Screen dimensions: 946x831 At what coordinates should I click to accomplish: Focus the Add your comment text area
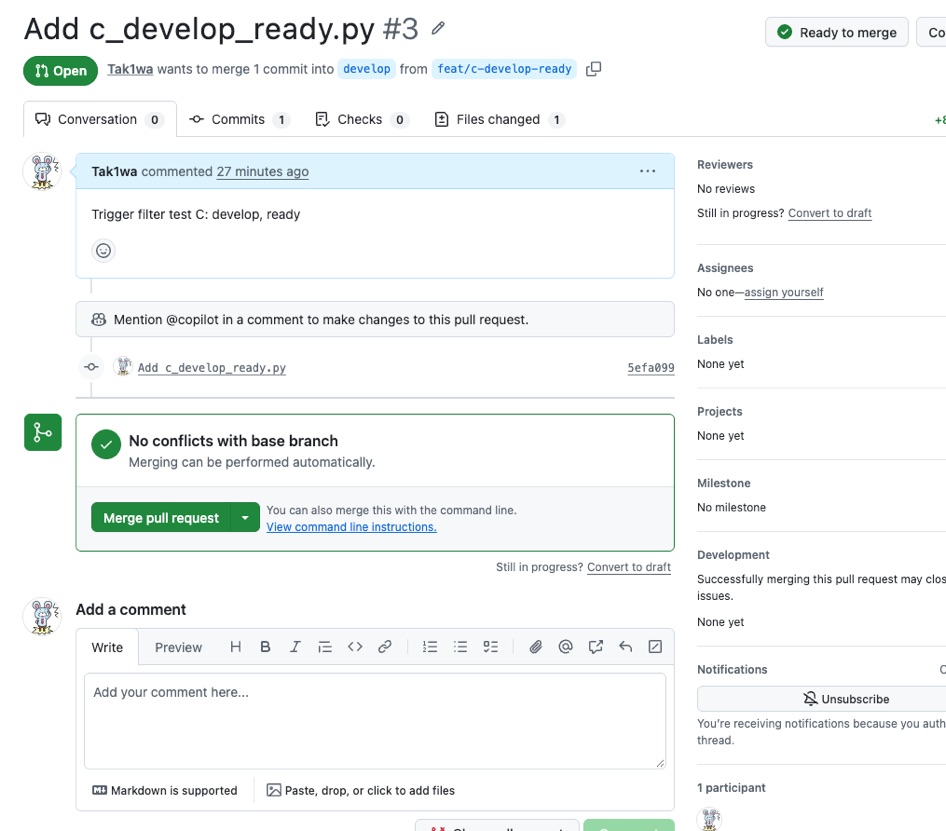point(375,721)
